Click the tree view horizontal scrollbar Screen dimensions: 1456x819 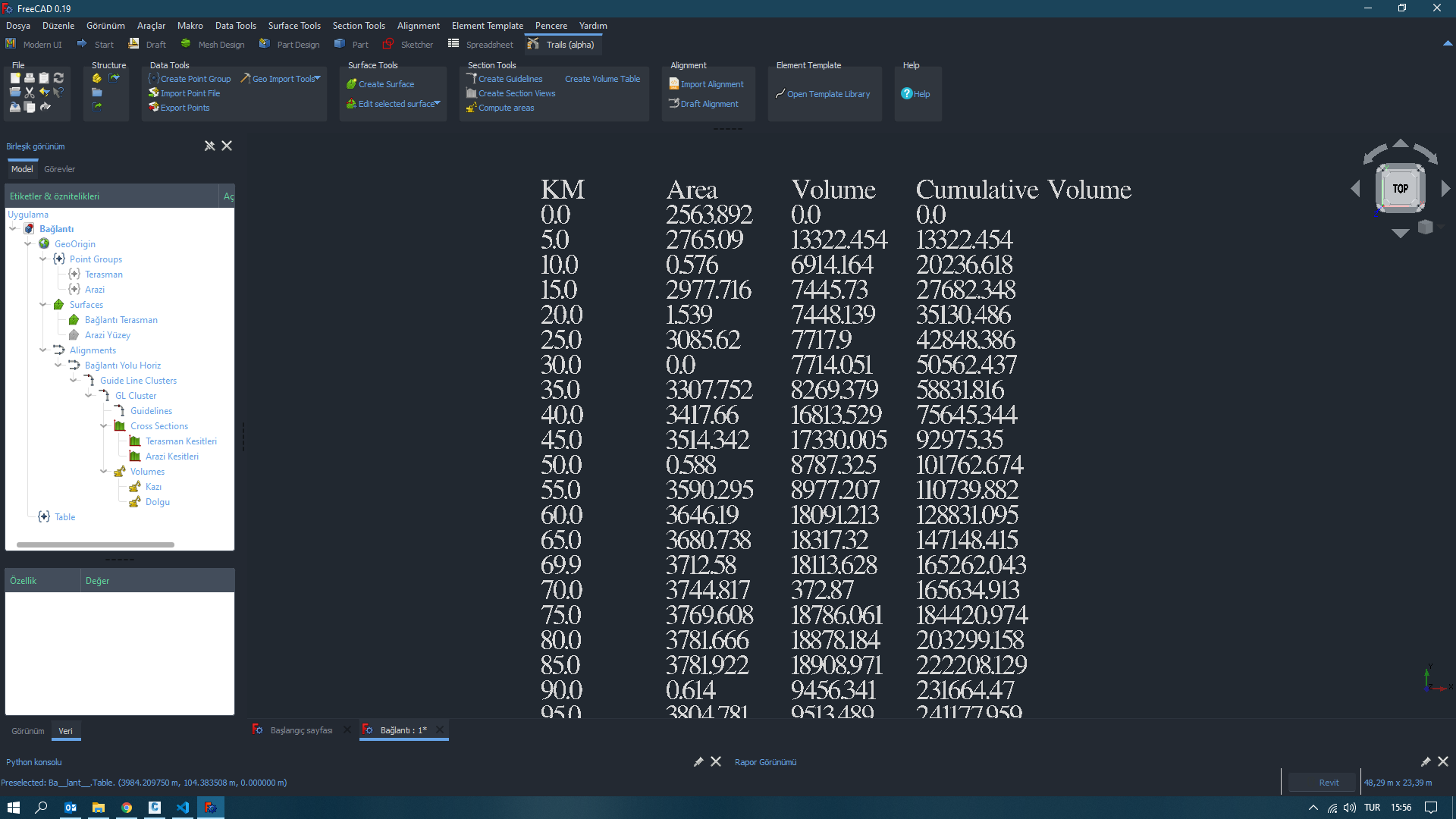[96, 544]
